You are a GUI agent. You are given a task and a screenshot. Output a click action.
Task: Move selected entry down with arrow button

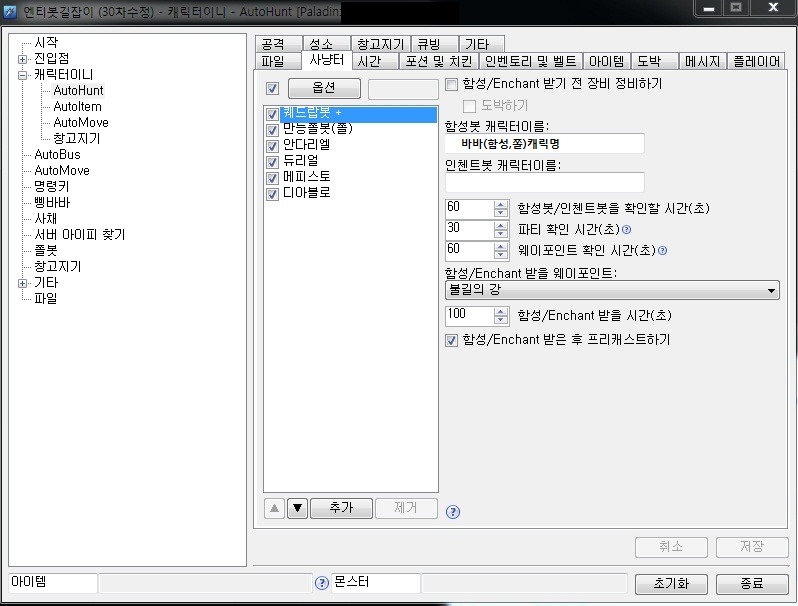pos(297,508)
